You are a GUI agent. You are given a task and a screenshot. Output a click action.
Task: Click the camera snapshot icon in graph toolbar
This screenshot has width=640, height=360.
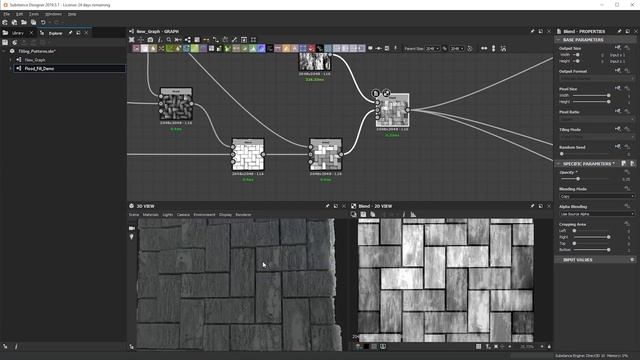click(150, 40)
